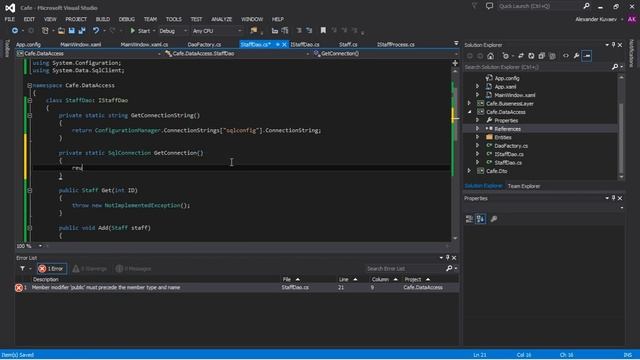This screenshot has width=640, height=360.
Task: Expand the Cafe.BusinessLayer project node
Action: point(469,104)
